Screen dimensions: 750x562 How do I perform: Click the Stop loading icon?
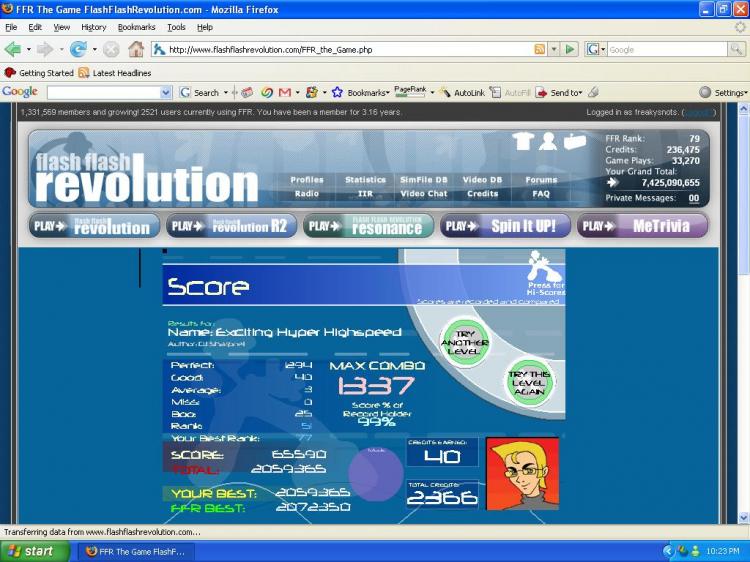pos(111,49)
